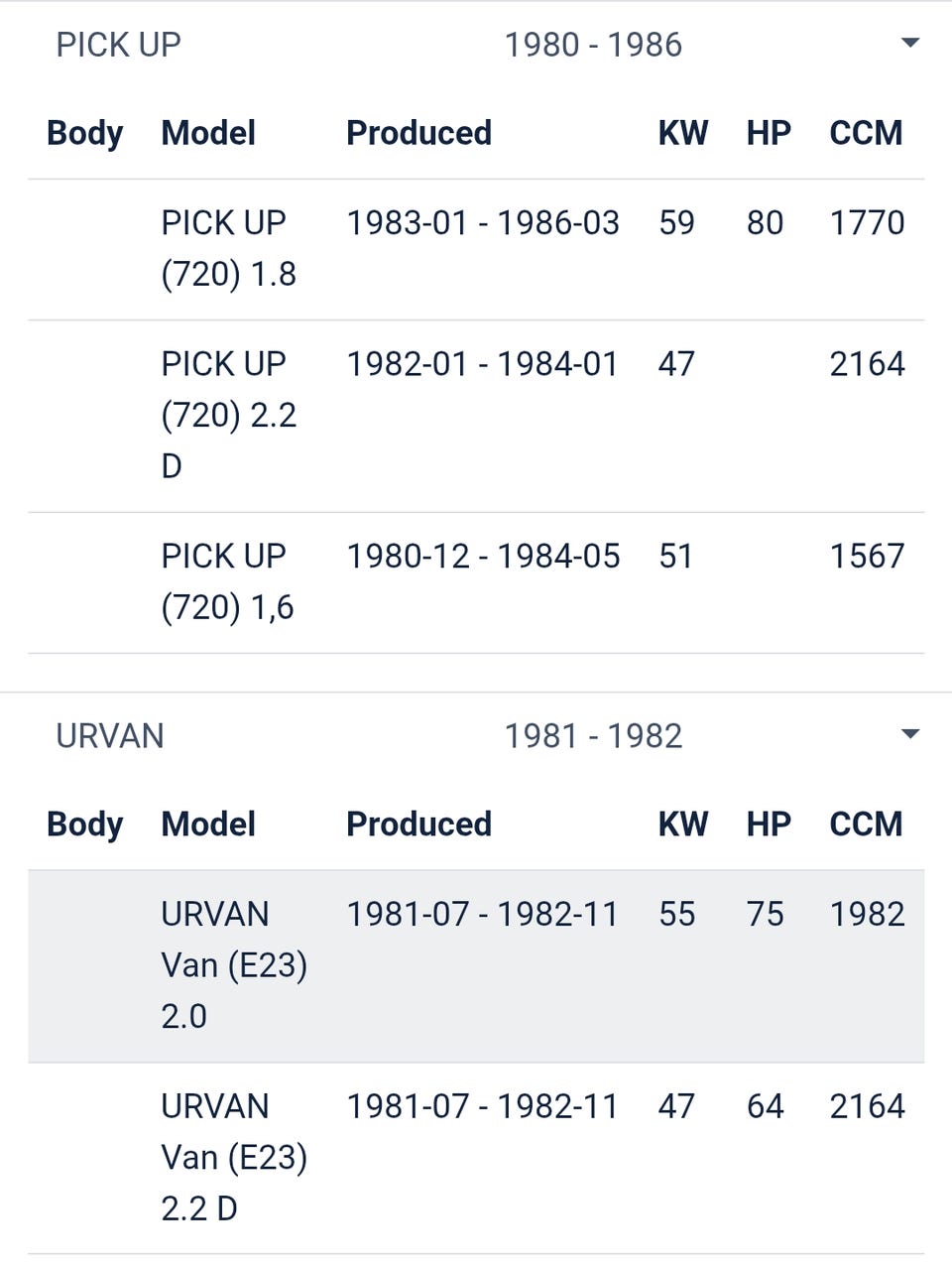
Task: Choose the PICK UP (720) 1,6 model
Action: point(228,581)
